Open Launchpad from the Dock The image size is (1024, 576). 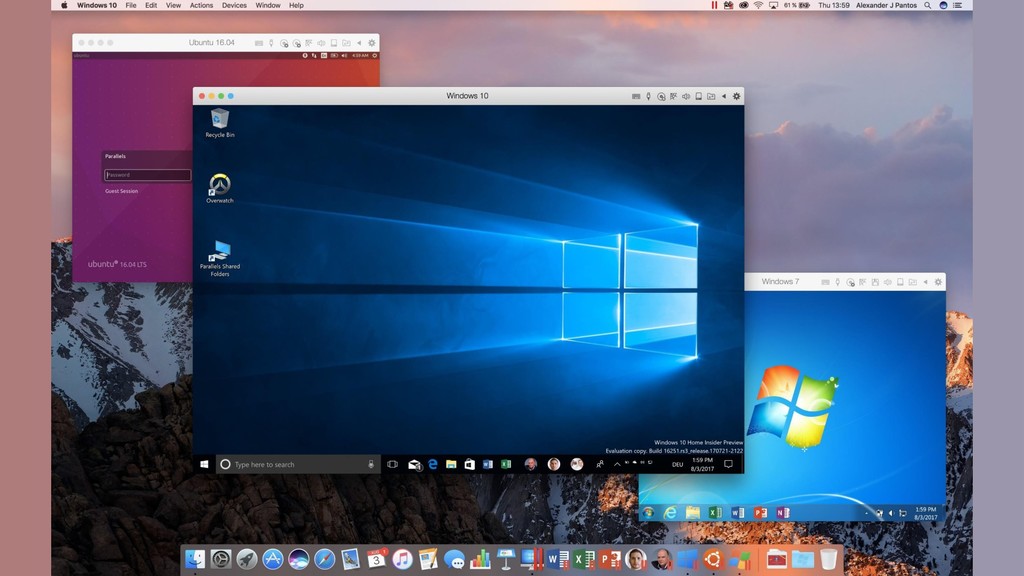pos(247,559)
